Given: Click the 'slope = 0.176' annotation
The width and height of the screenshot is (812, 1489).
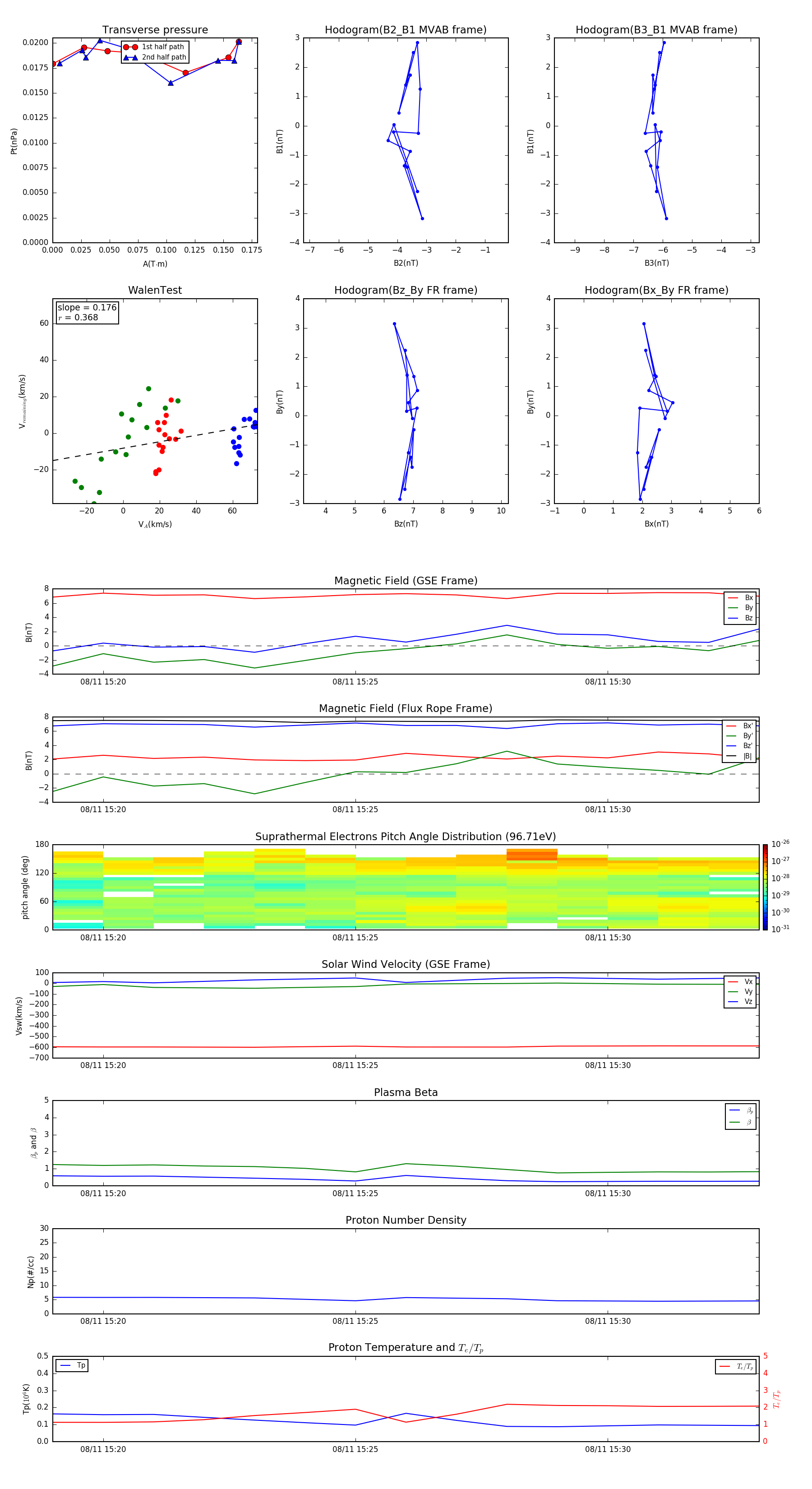Looking at the screenshot, I should tap(87, 308).
